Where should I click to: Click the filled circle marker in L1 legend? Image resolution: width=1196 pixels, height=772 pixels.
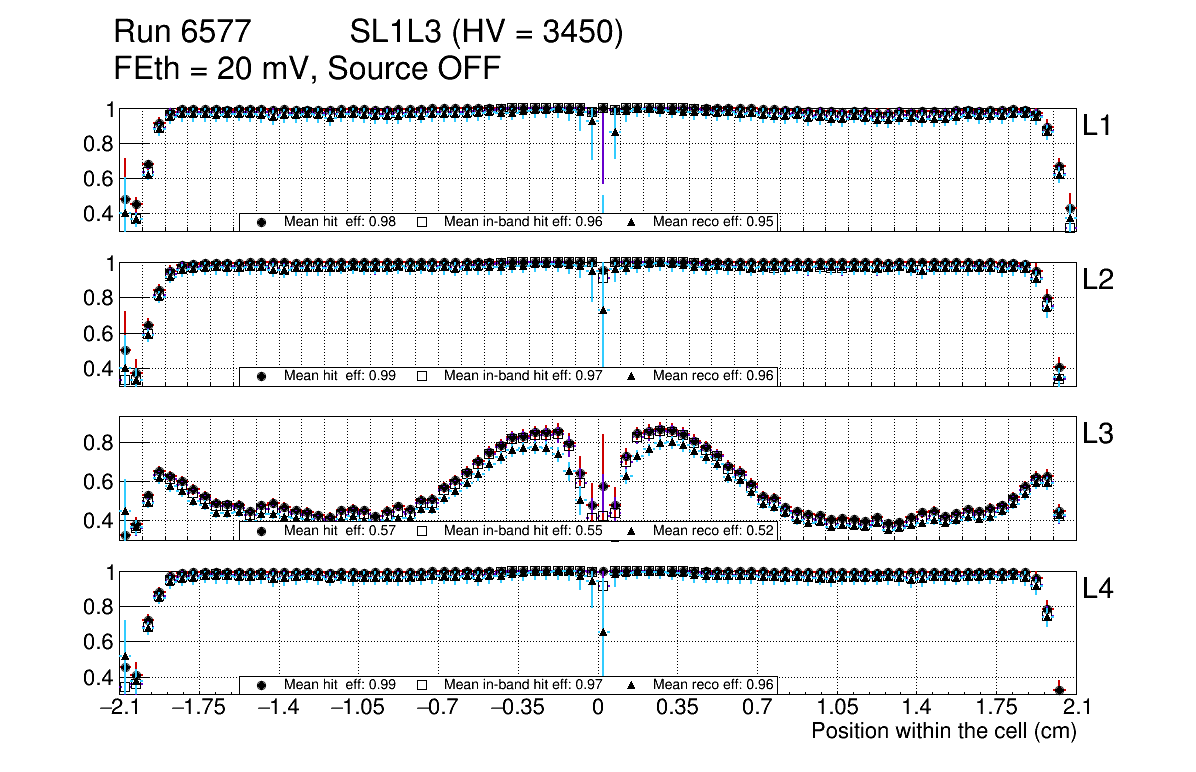pos(262,222)
